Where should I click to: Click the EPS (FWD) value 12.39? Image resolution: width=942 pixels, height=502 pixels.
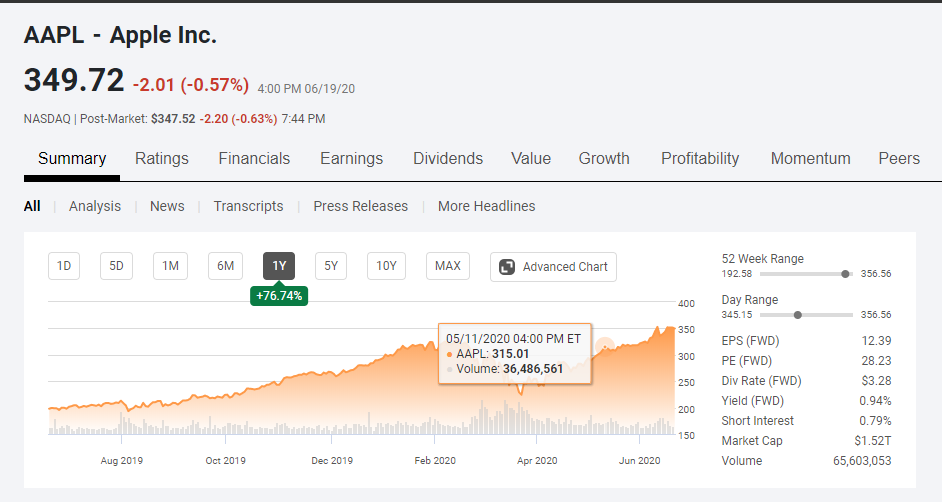point(877,340)
